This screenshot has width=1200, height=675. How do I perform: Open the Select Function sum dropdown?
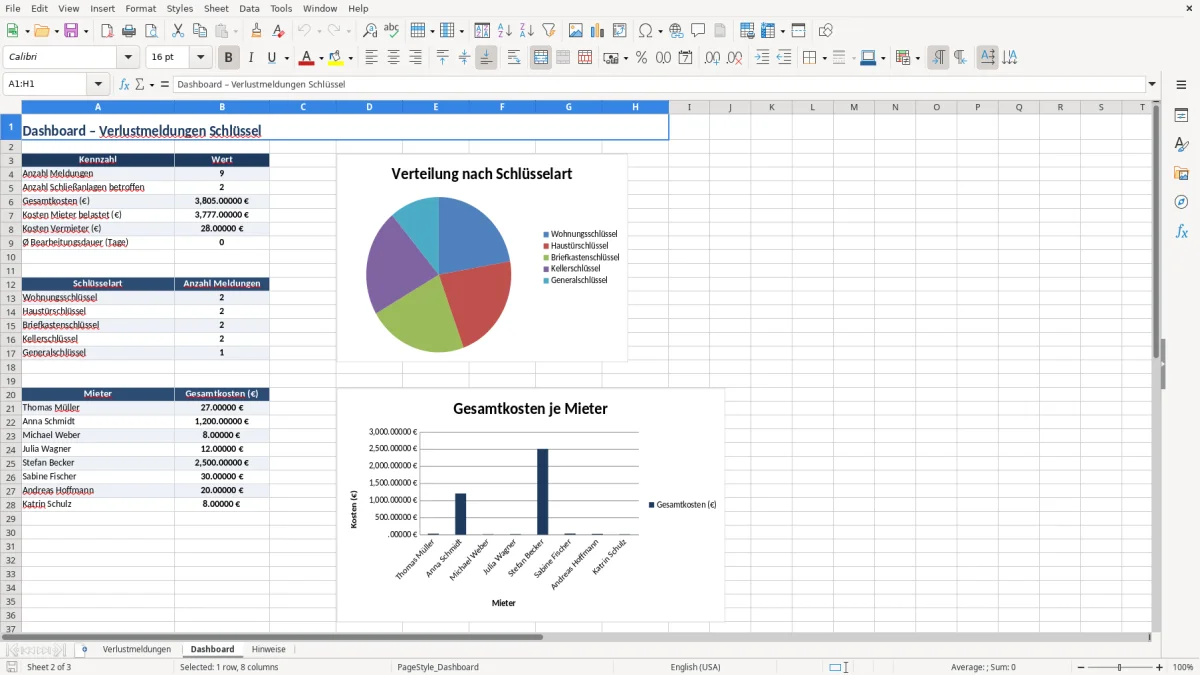point(152,85)
